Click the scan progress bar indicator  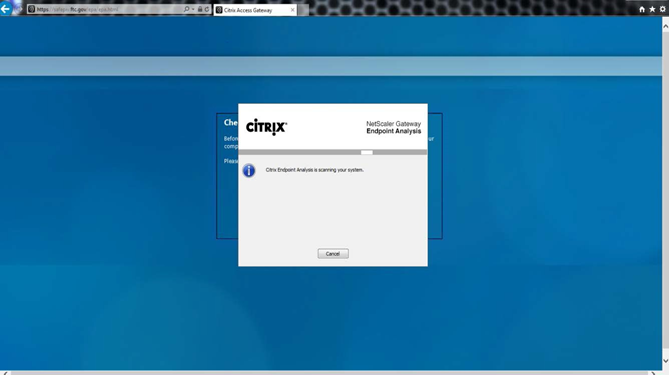coord(366,152)
